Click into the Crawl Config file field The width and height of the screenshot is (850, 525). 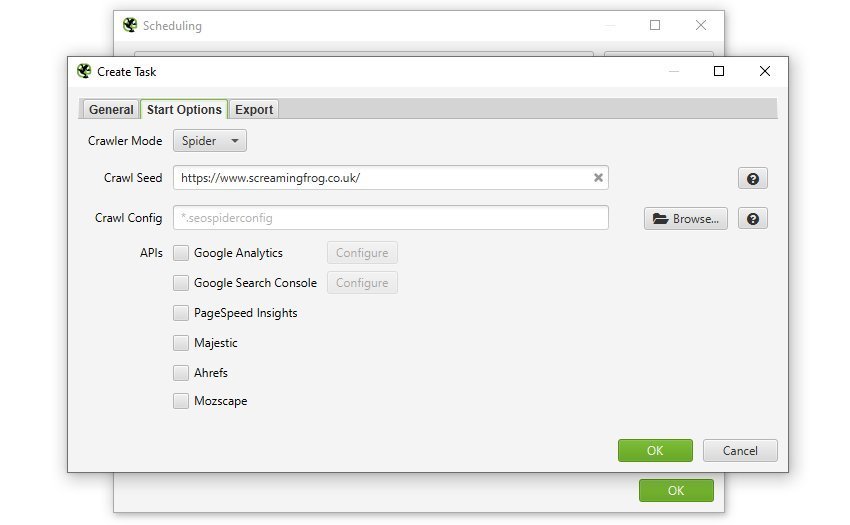390,218
